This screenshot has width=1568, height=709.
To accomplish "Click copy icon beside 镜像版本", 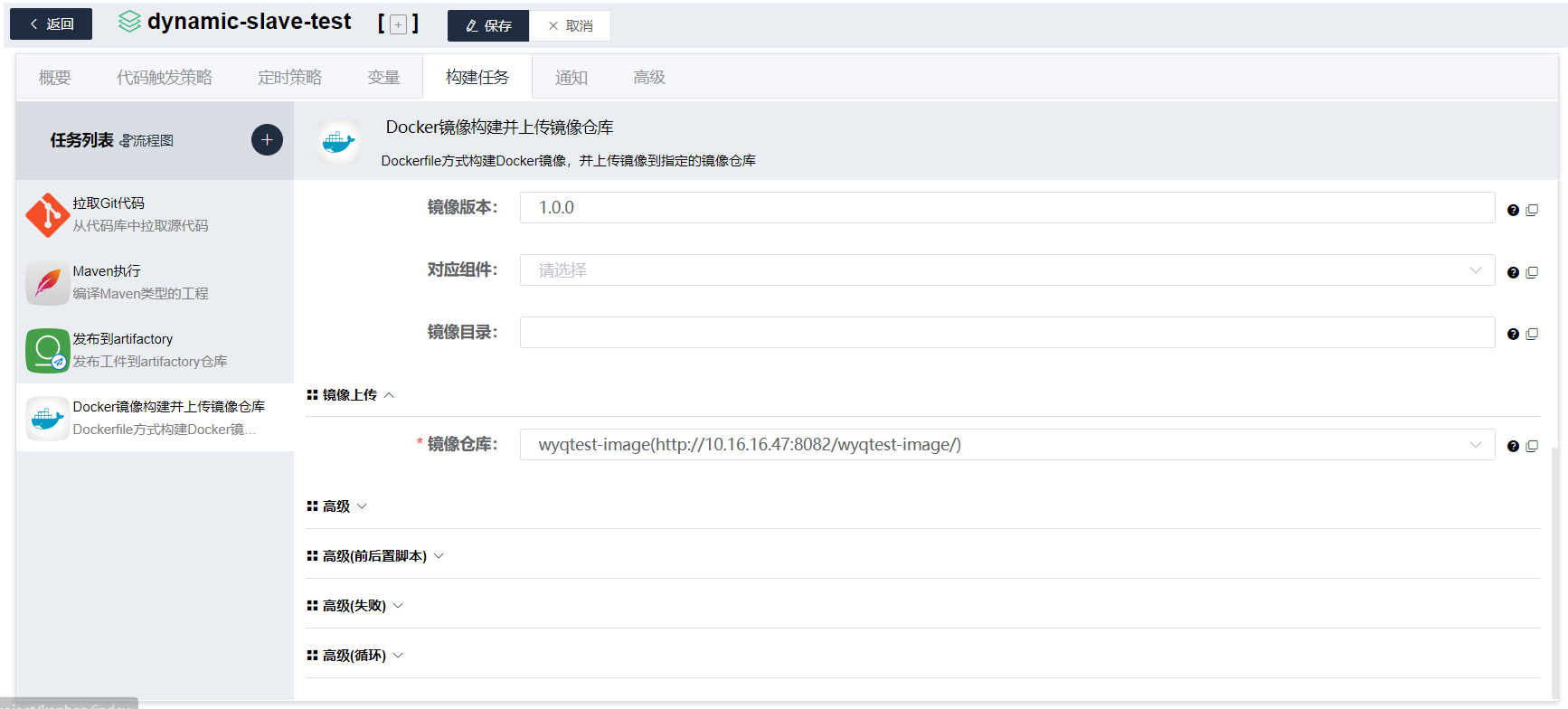I will point(1532,210).
